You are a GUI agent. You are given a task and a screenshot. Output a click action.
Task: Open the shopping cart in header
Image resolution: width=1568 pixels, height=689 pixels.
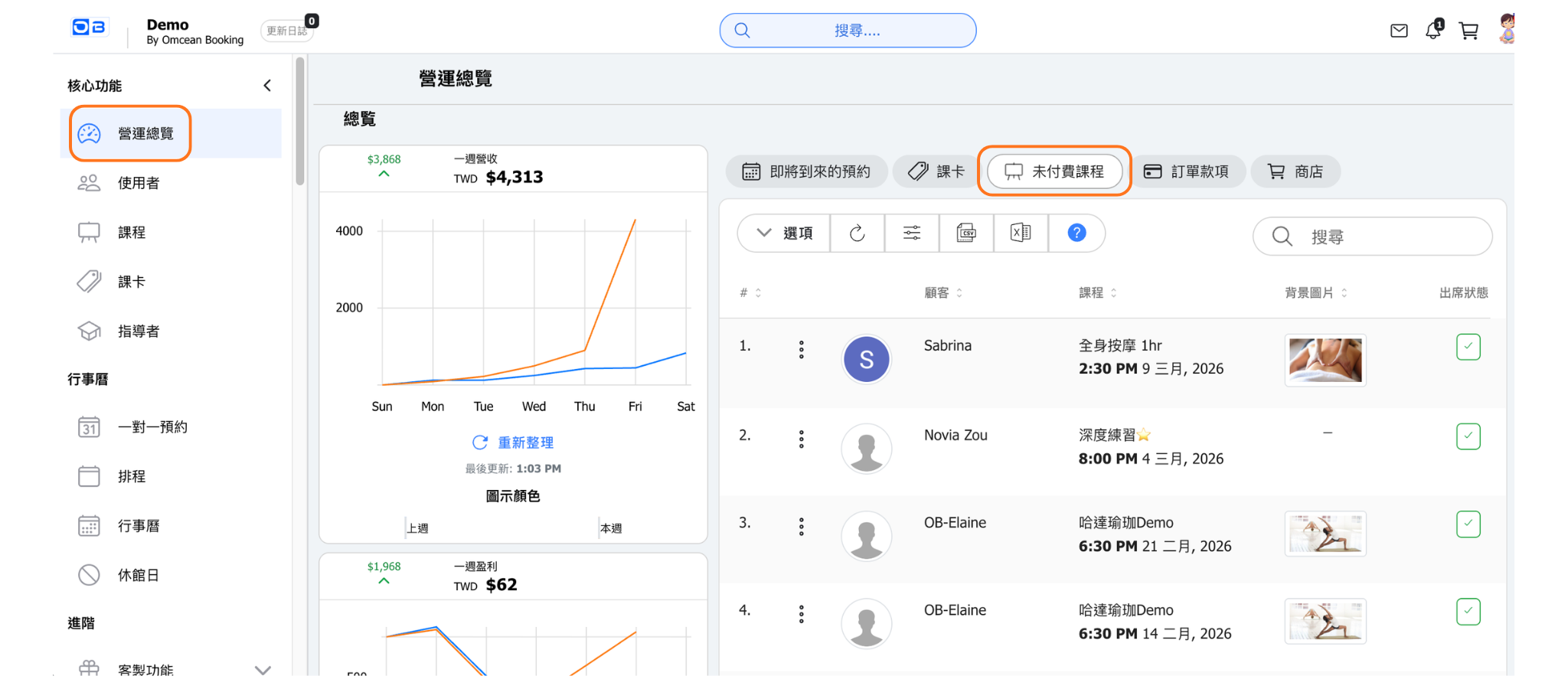(x=1468, y=31)
